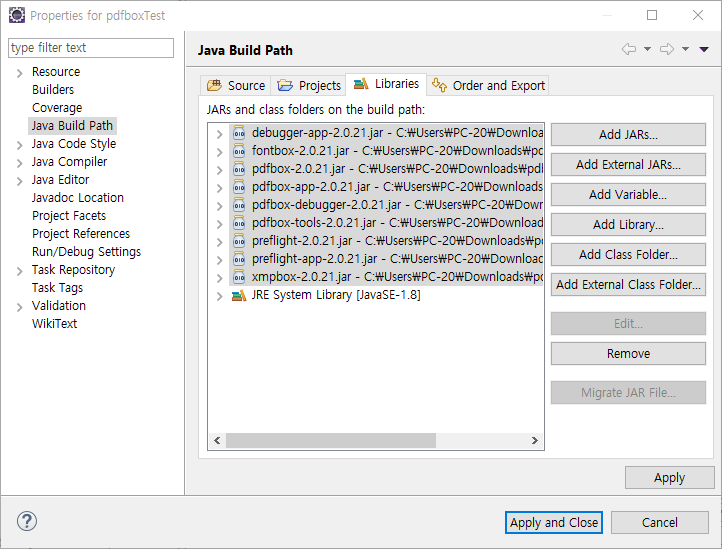Click the Apply button

[x=670, y=478]
